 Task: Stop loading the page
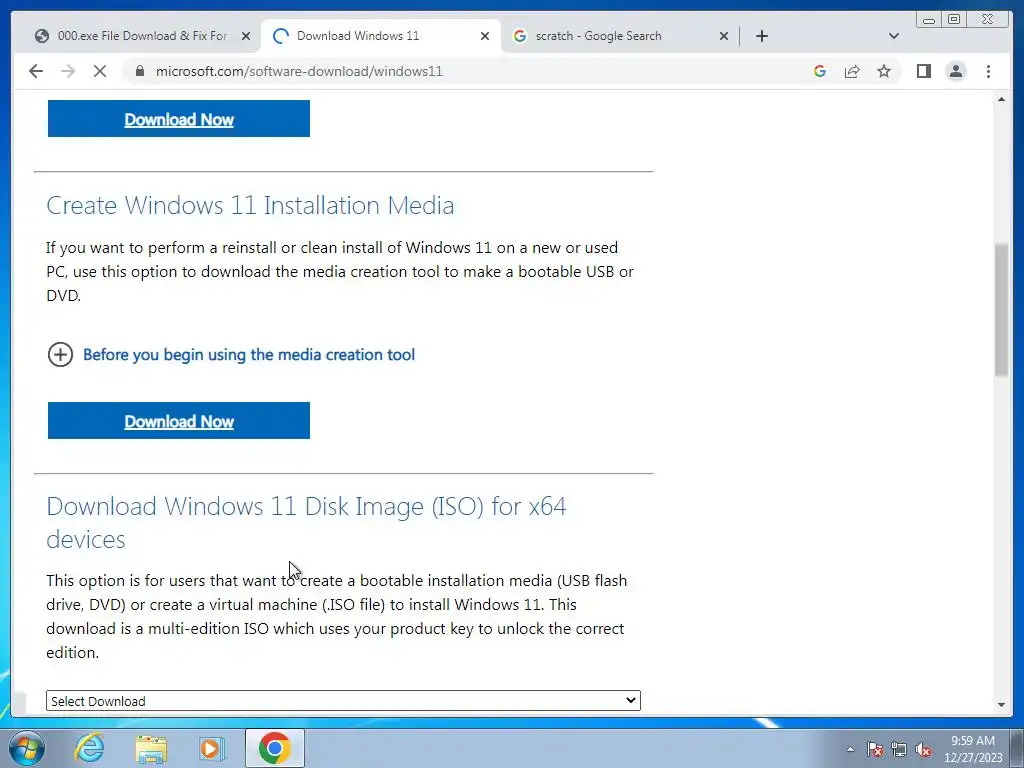(100, 71)
